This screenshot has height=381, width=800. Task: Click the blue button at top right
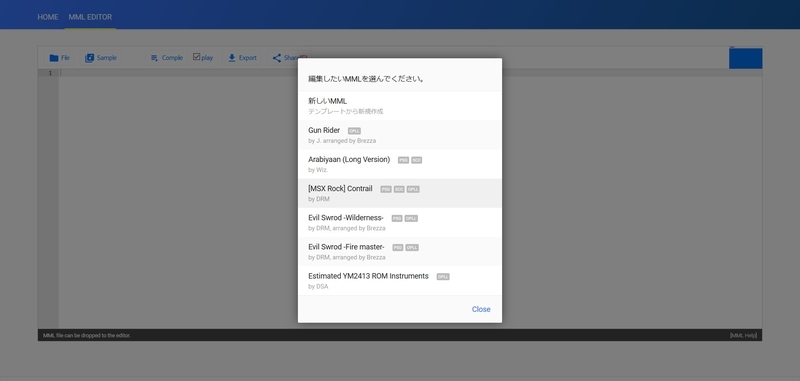pos(745,58)
